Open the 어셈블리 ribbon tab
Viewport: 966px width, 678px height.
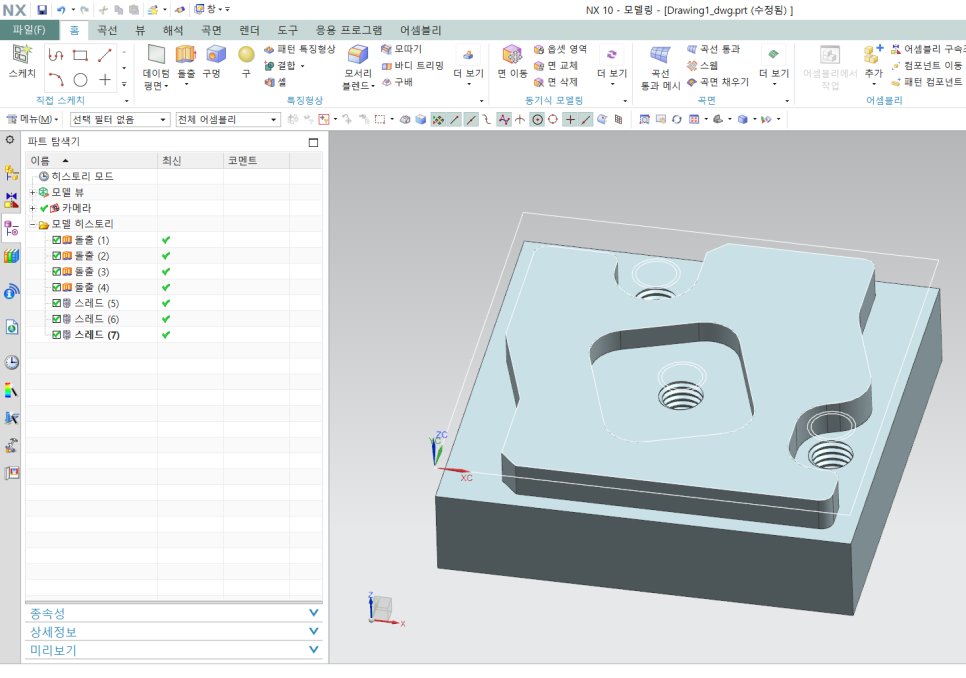click(x=421, y=30)
